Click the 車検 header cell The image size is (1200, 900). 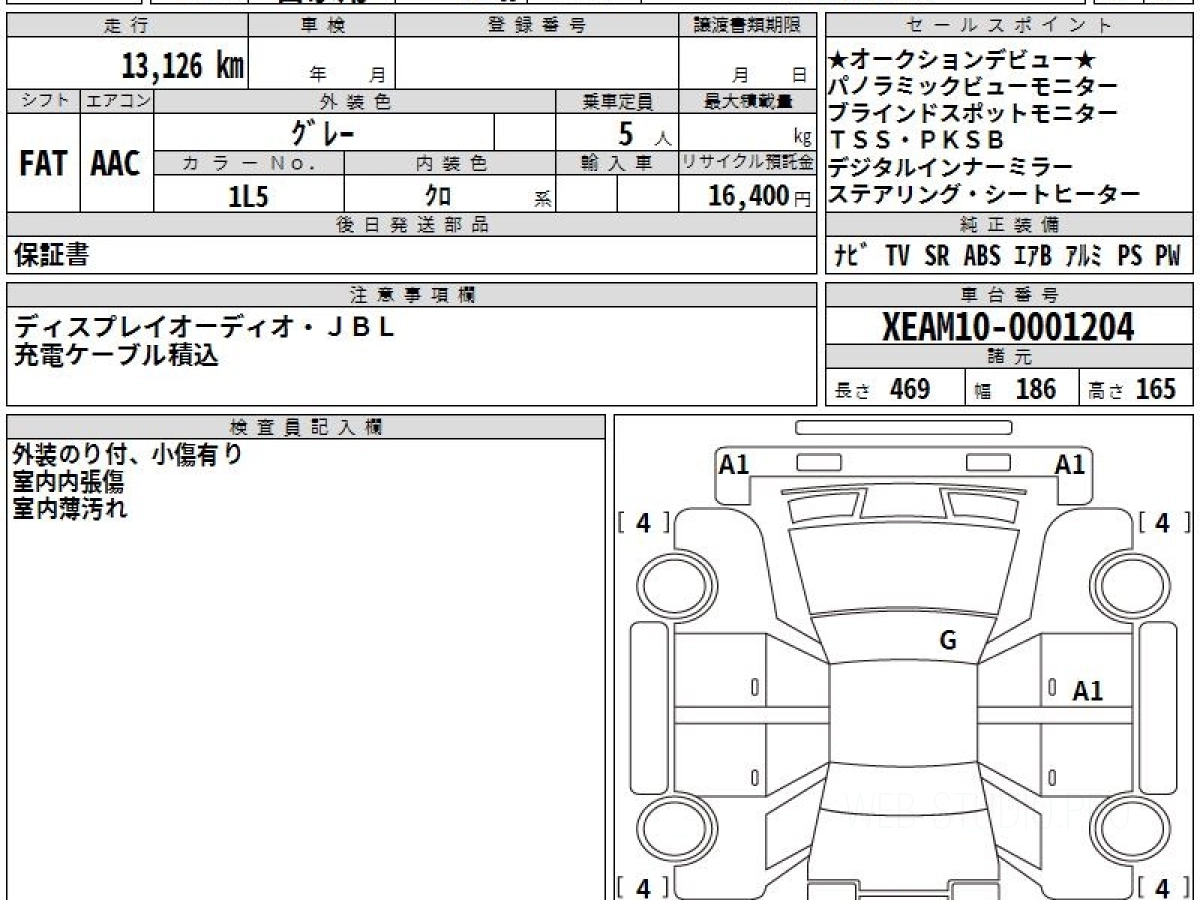point(322,26)
